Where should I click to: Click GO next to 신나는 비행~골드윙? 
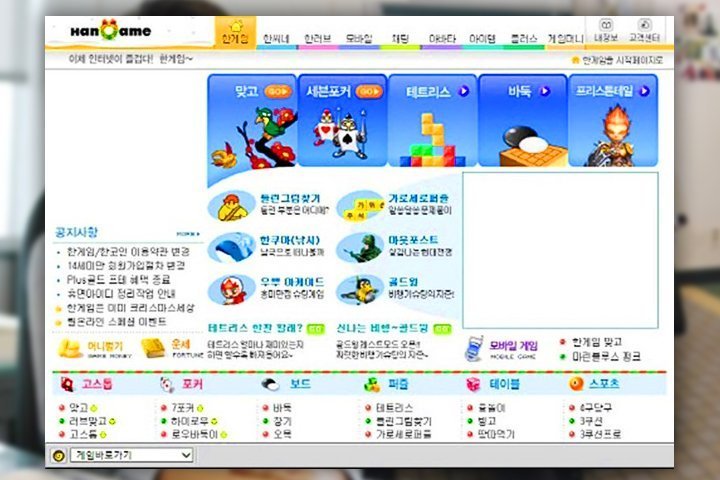[x=442, y=329]
